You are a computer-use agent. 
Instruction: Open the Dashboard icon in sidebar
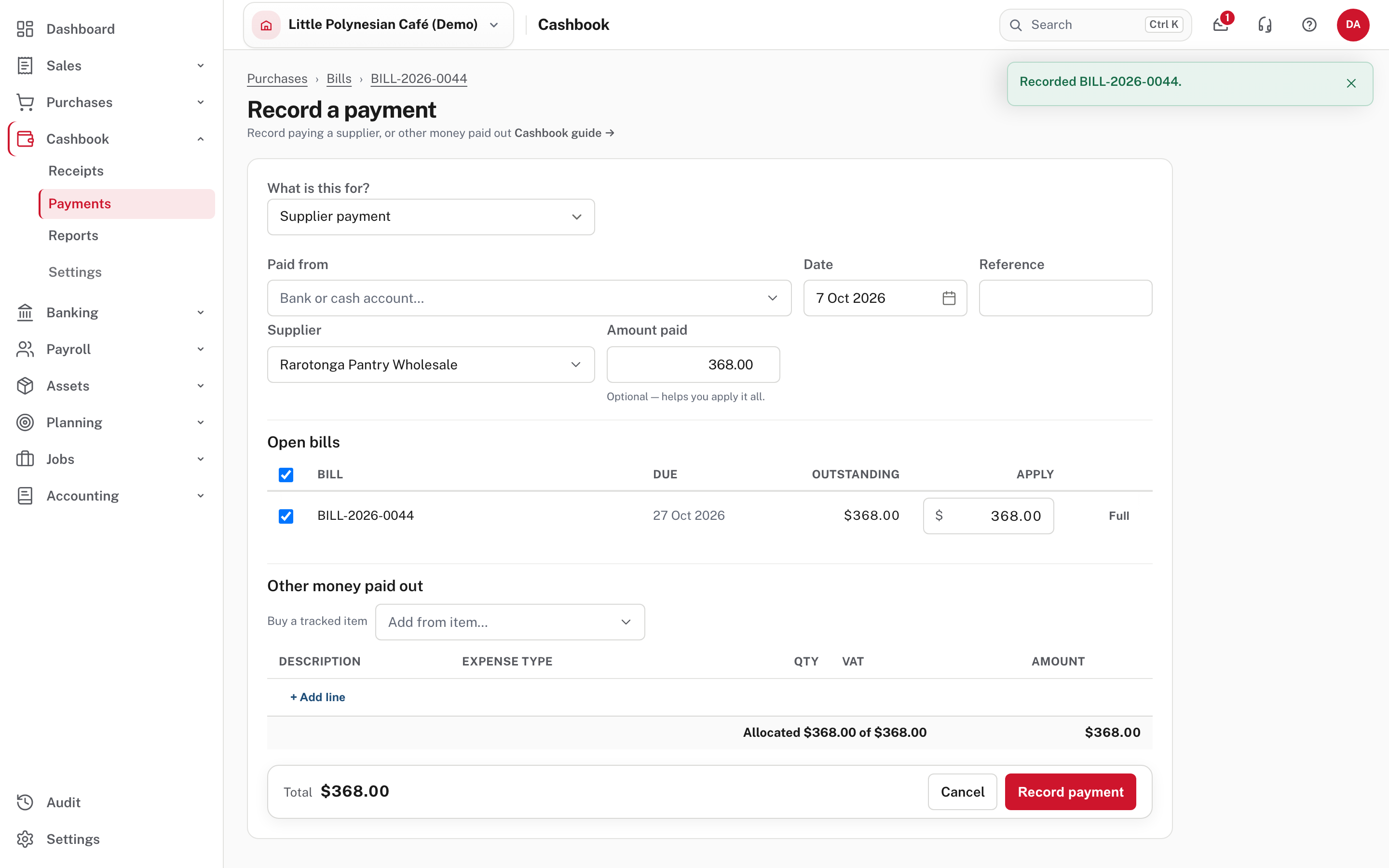click(x=25, y=29)
